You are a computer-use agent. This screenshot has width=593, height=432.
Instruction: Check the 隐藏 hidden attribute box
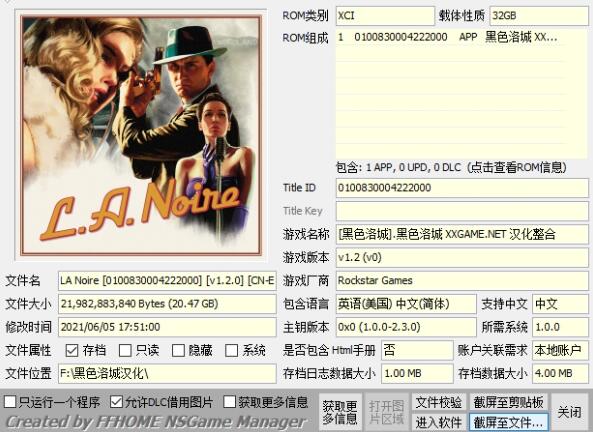point(178,350)
